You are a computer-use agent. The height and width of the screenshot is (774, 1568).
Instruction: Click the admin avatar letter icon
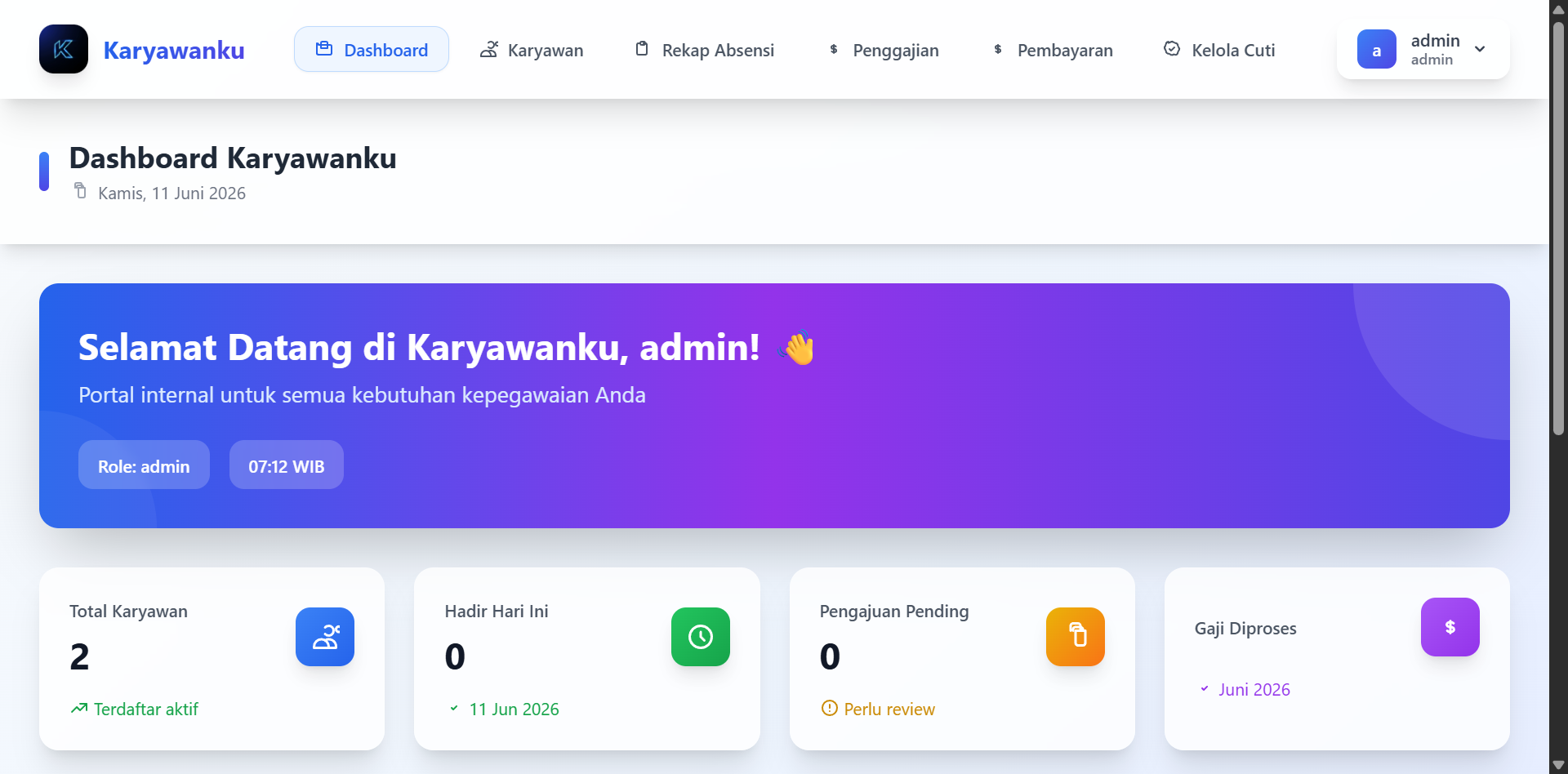pos(1377,49)
